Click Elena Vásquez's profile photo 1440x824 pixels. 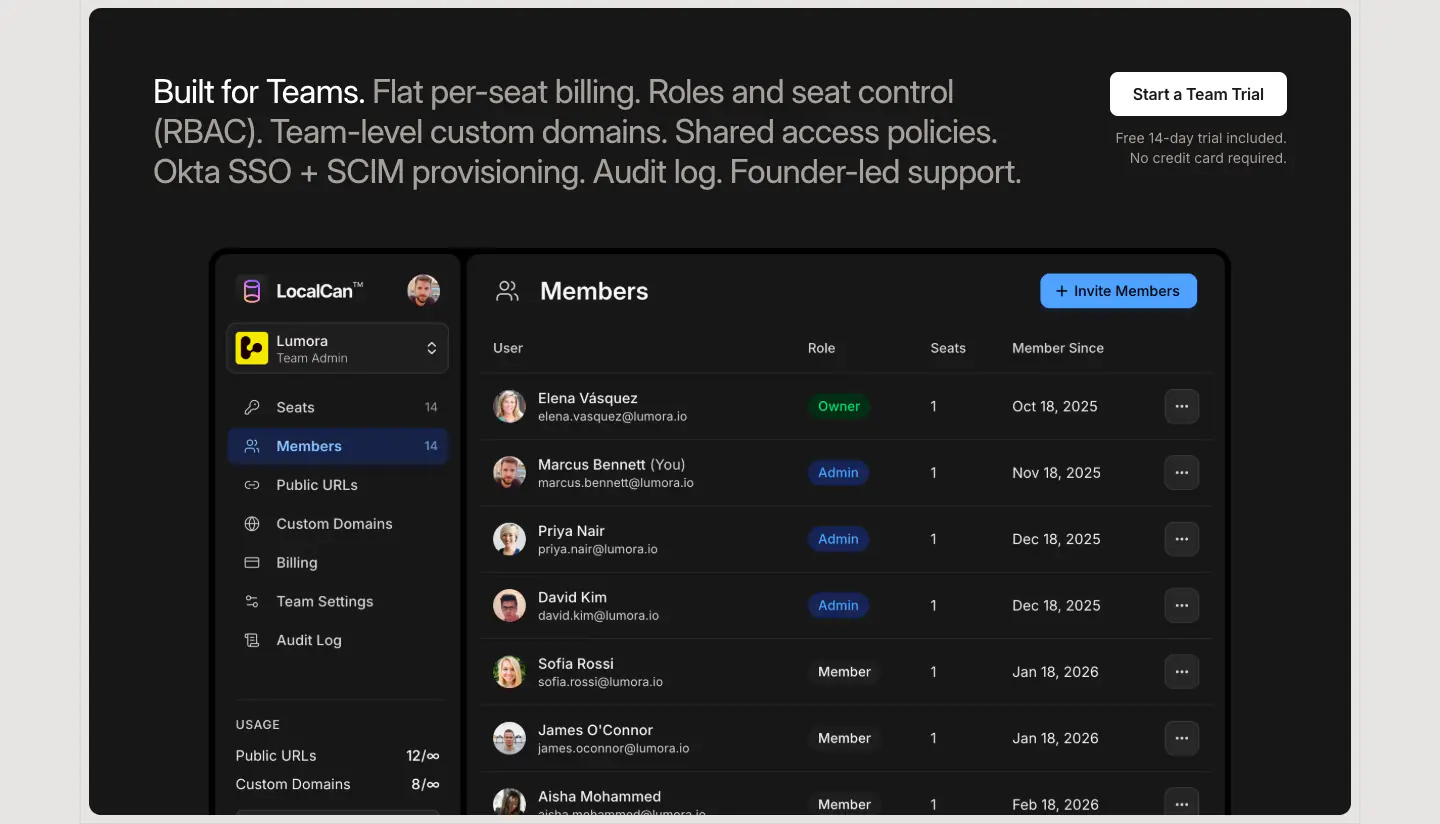tap(509, 407)
